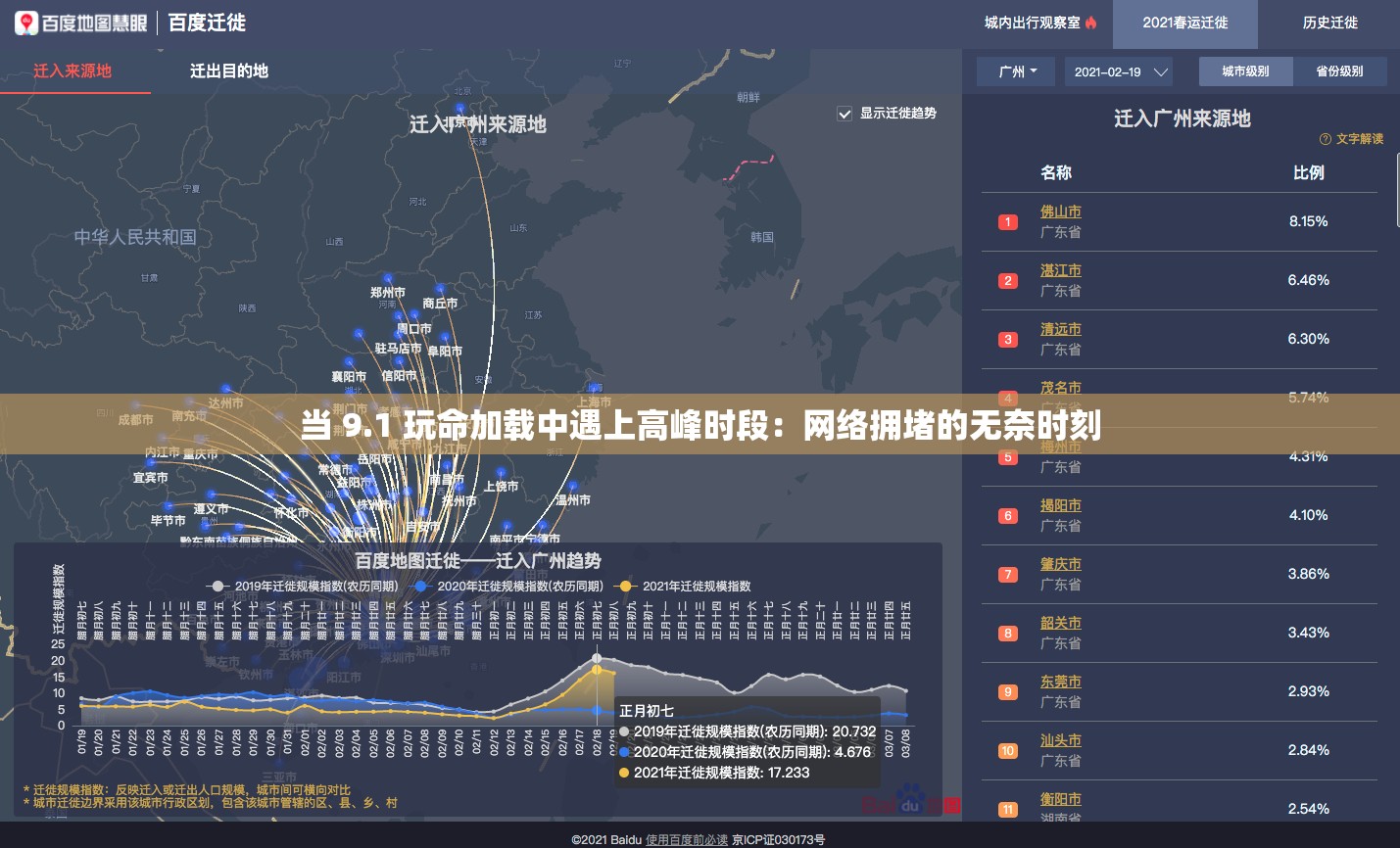Click the 商丘市 map marker
Screen dimensions: 1400x848
(439, 291)
